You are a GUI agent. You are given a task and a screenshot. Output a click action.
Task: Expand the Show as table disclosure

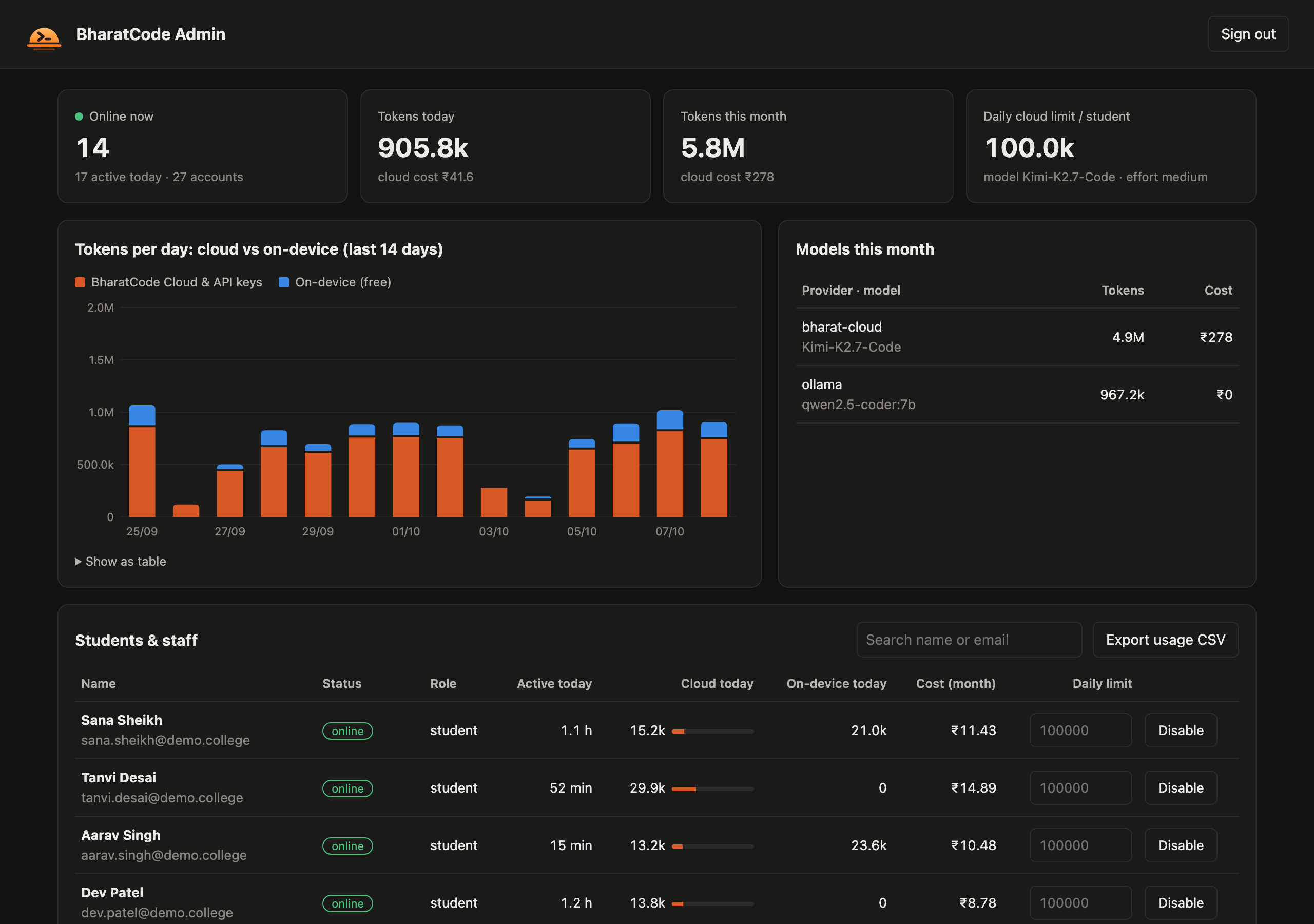[x=121, y=562]
